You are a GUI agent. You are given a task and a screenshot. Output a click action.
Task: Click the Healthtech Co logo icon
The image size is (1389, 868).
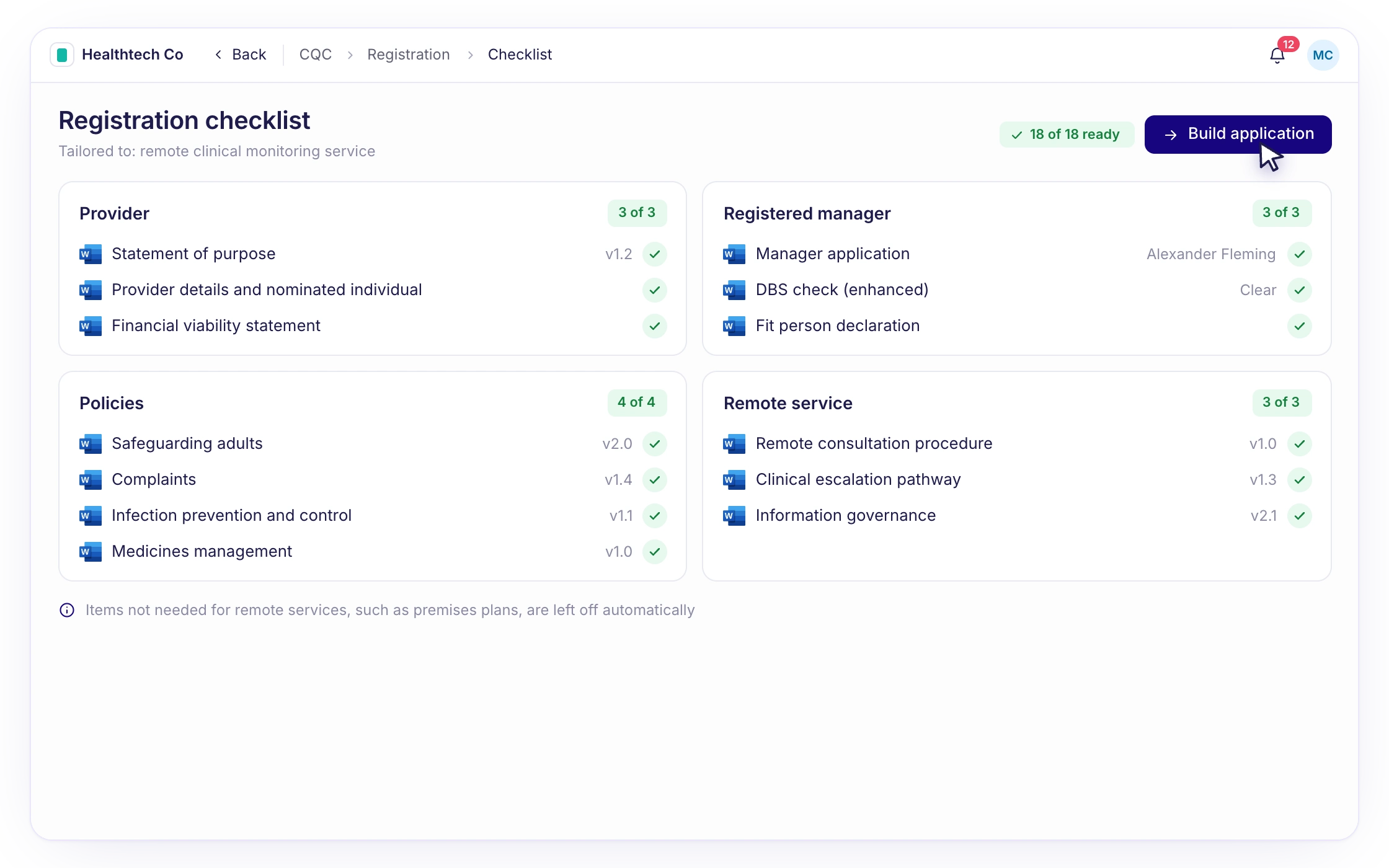(x=62, y=55)
